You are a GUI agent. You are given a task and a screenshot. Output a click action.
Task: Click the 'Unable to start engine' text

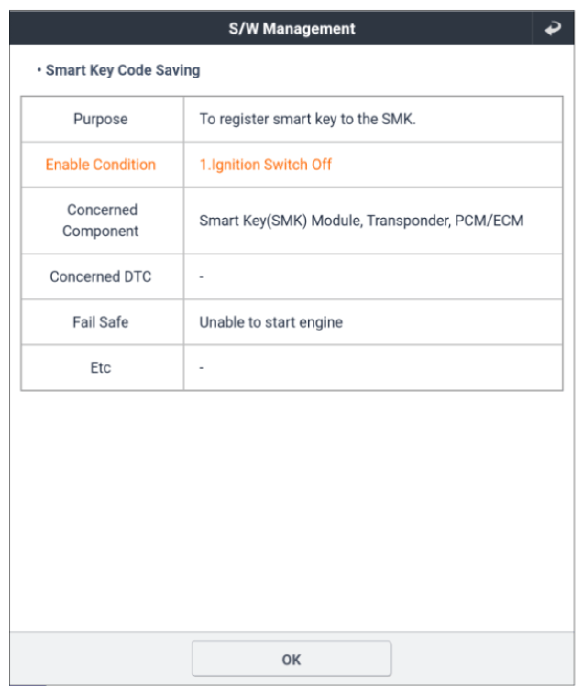[271, 322]
